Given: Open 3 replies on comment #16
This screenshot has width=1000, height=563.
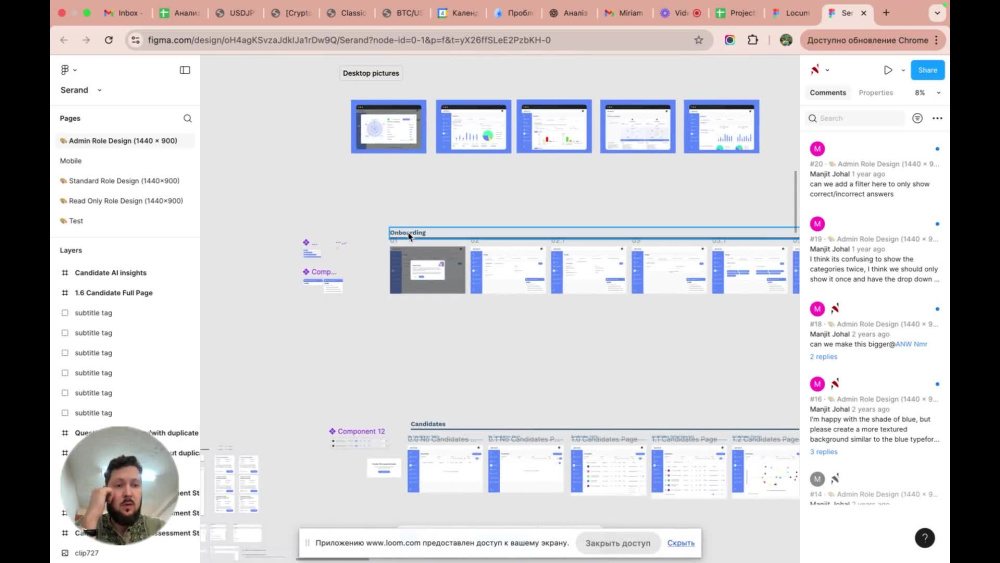Looking at the screenshot, I should click(823, 451).
